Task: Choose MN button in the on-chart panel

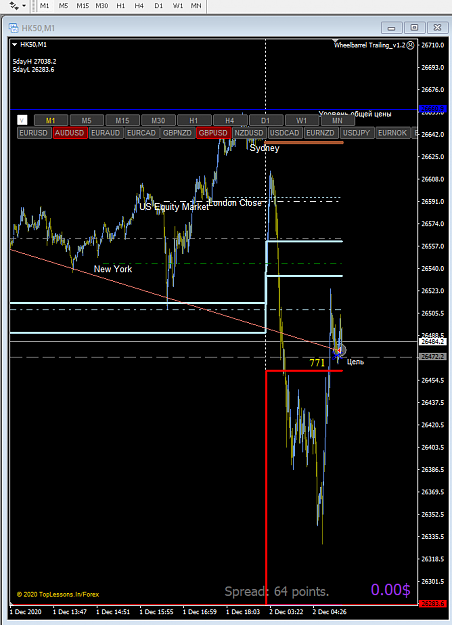Action: coord(337,120)
